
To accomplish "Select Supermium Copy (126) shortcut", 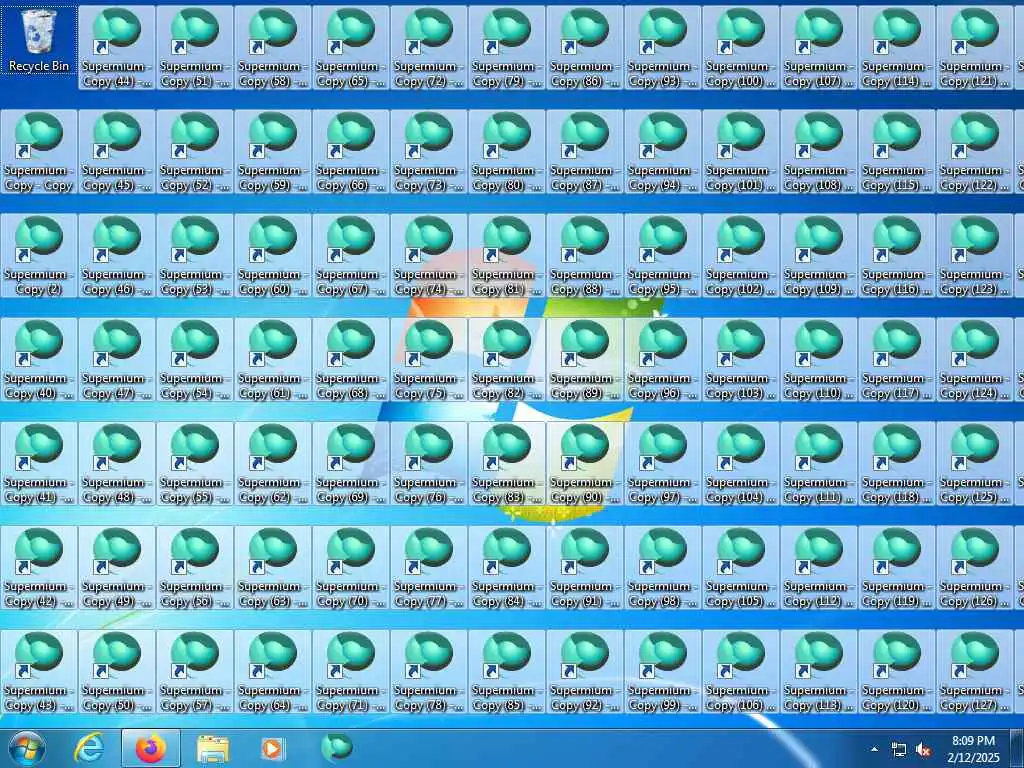I will pyautogui.click(x=974, y=568).
